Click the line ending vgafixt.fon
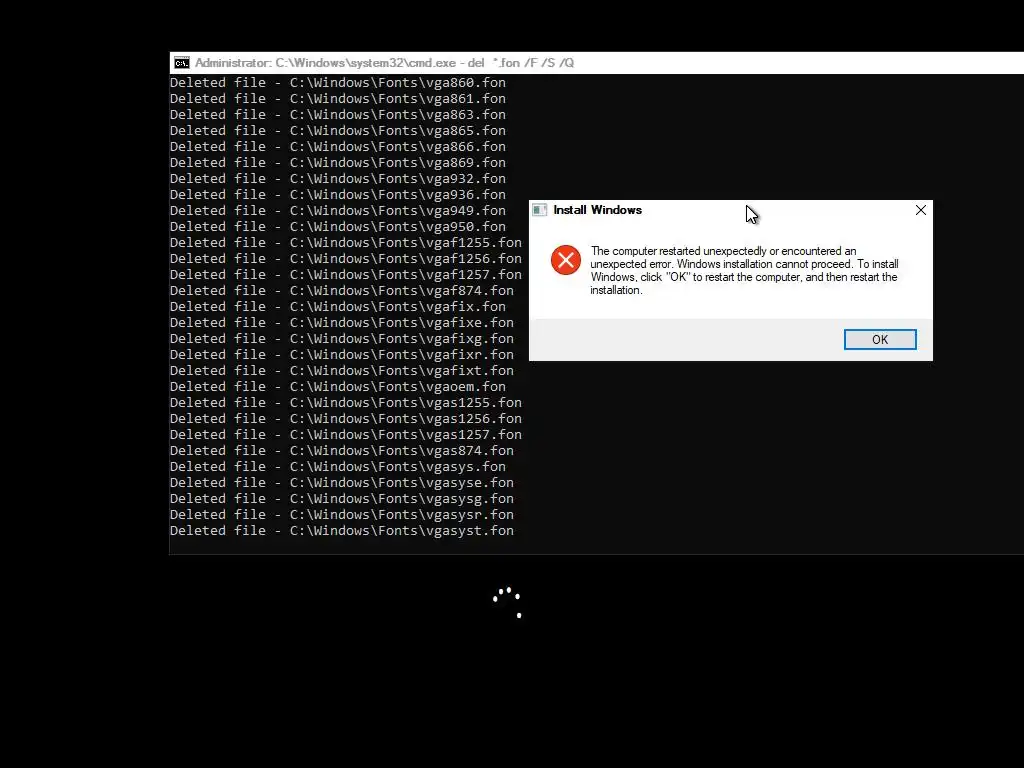This screenshot has width=1024, height=768. click(342, 370)
